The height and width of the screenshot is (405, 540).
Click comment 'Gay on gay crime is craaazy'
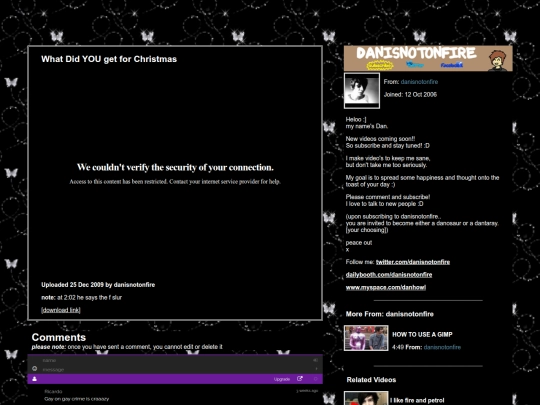pyautogui.click(x=76, y=399)
